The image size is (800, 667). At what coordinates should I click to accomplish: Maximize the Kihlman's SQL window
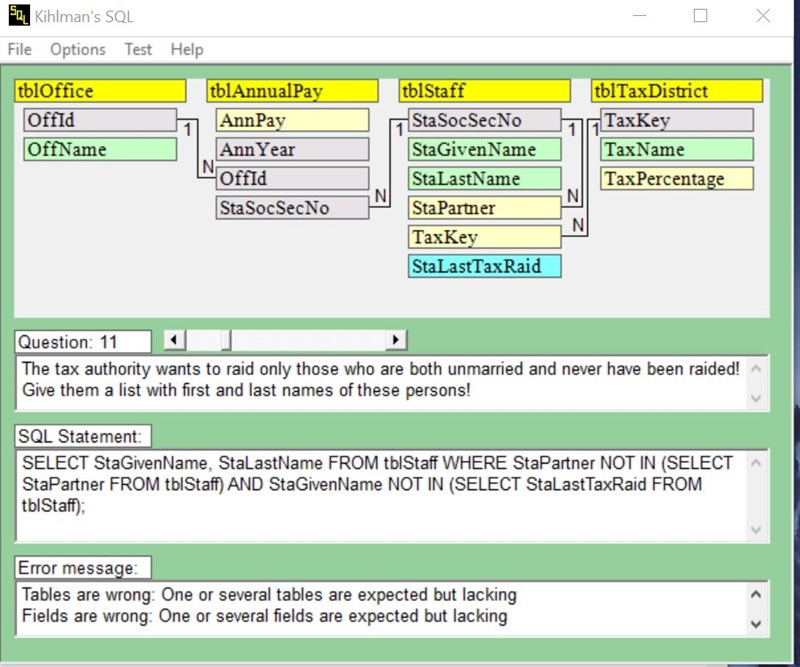pos(700,16)
